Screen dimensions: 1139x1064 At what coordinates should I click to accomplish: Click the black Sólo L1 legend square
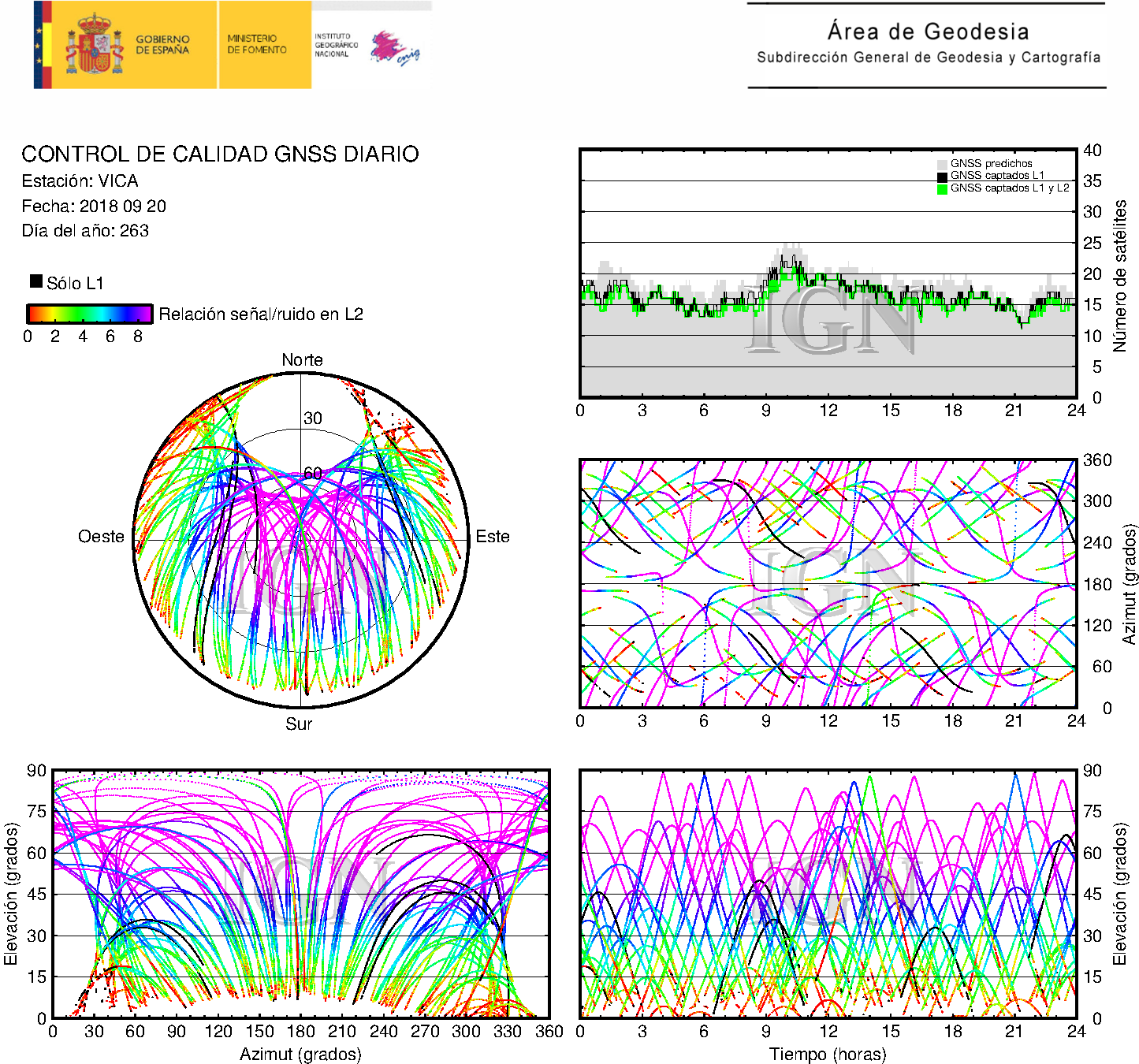click(x=36, y=281)
